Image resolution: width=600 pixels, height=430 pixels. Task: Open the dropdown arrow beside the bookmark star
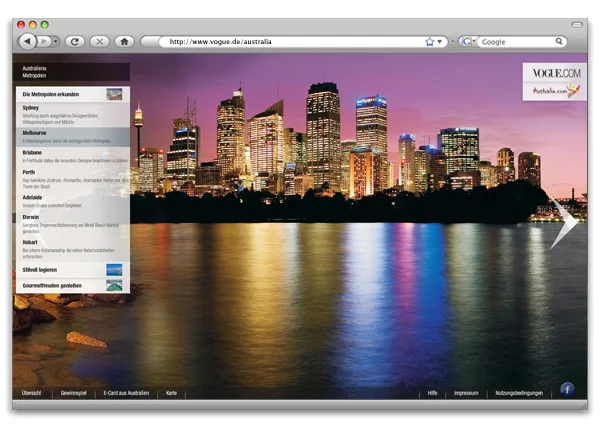click(440, 42)
